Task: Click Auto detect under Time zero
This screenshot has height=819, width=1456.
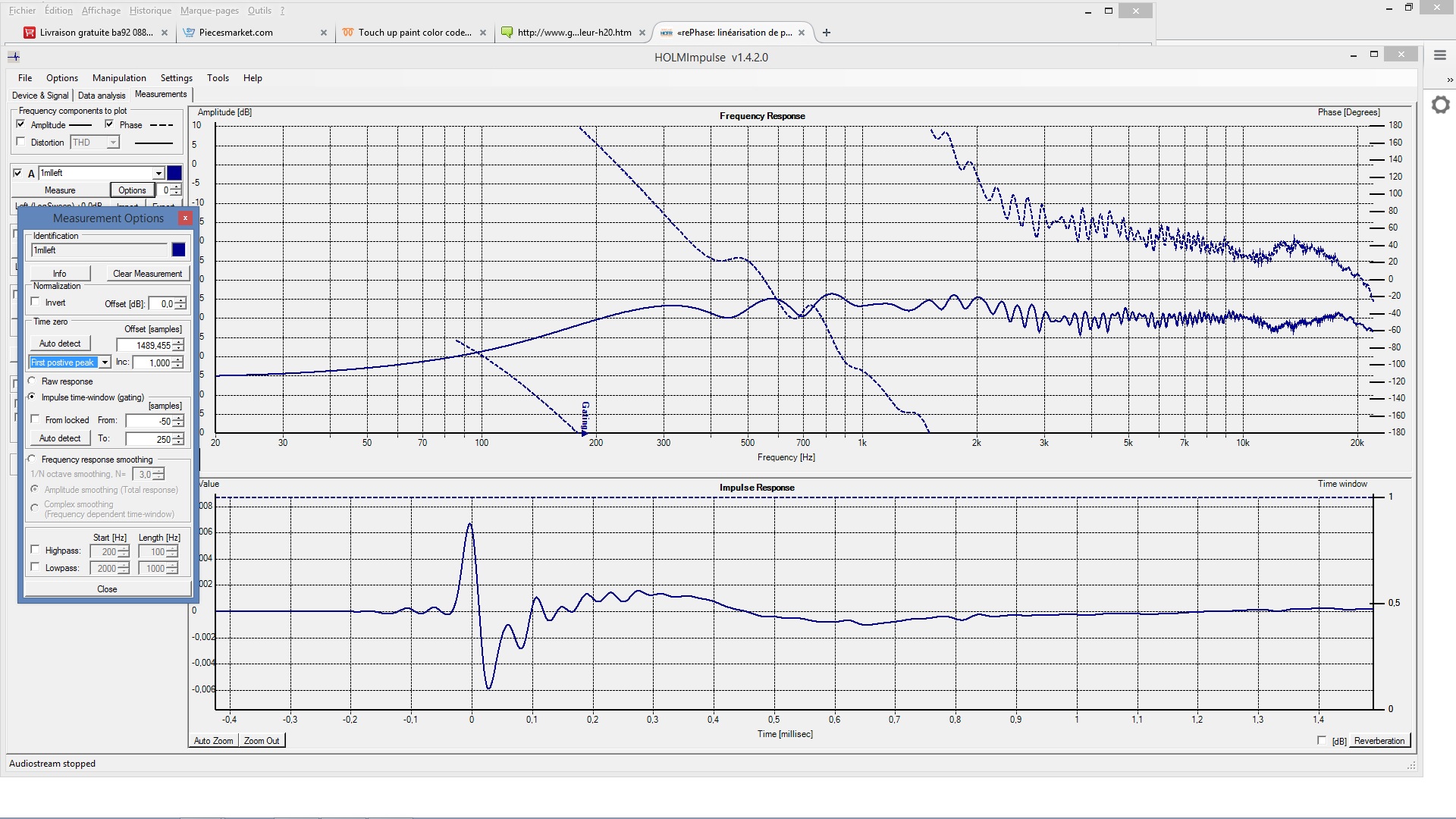Action: click(60, 344)
